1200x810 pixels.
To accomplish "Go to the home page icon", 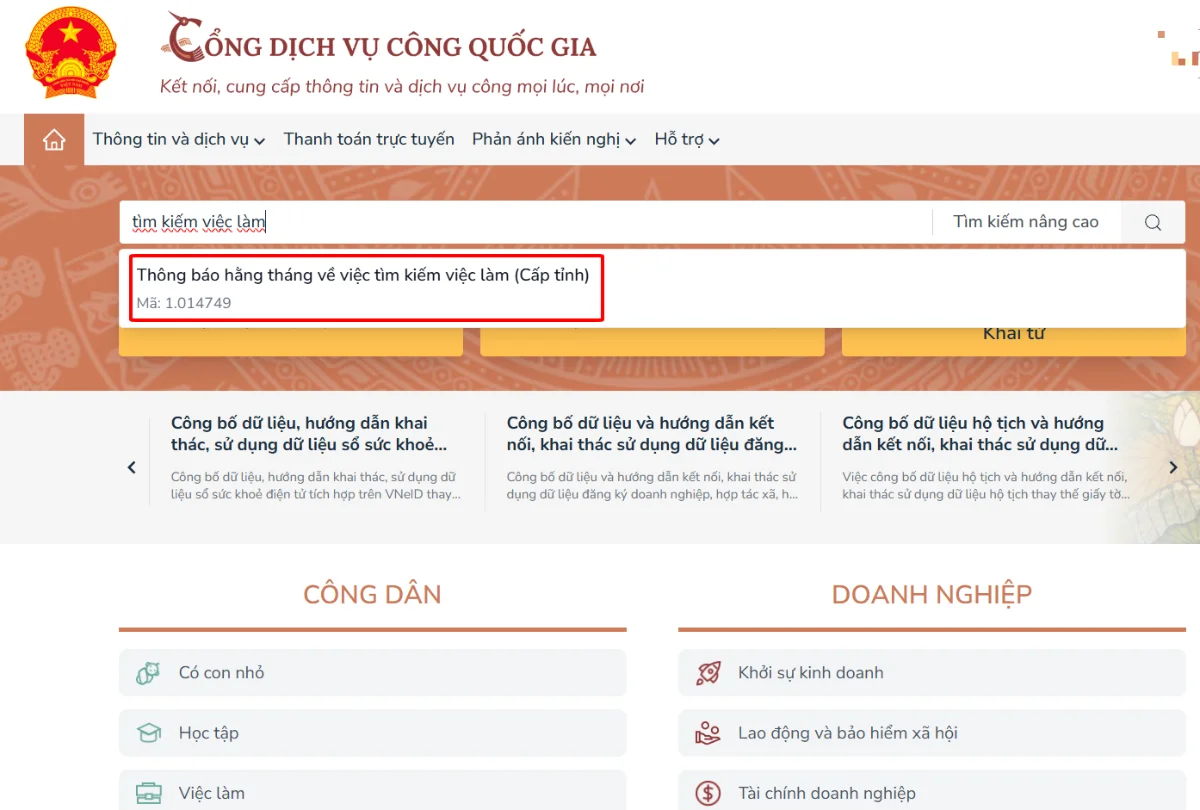I will coord(54,140).
